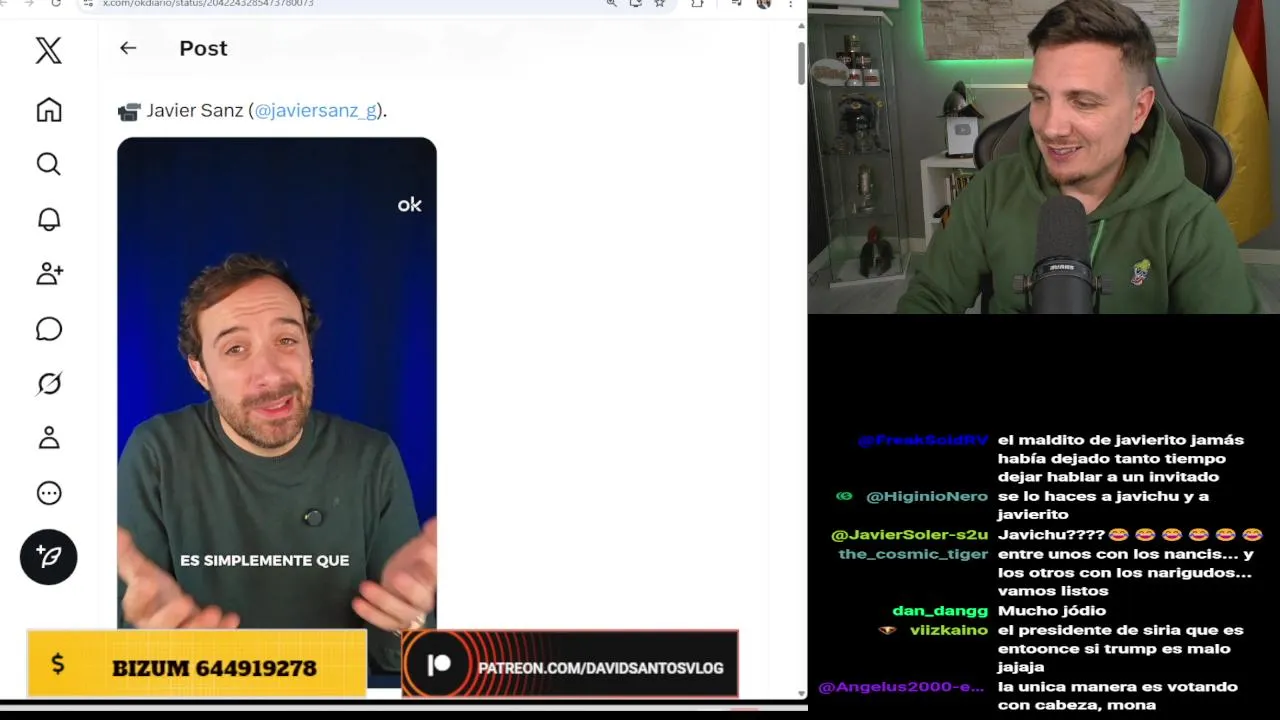Open the follow people icon
The image size is (1280, 720).
(x=48, y=274)
